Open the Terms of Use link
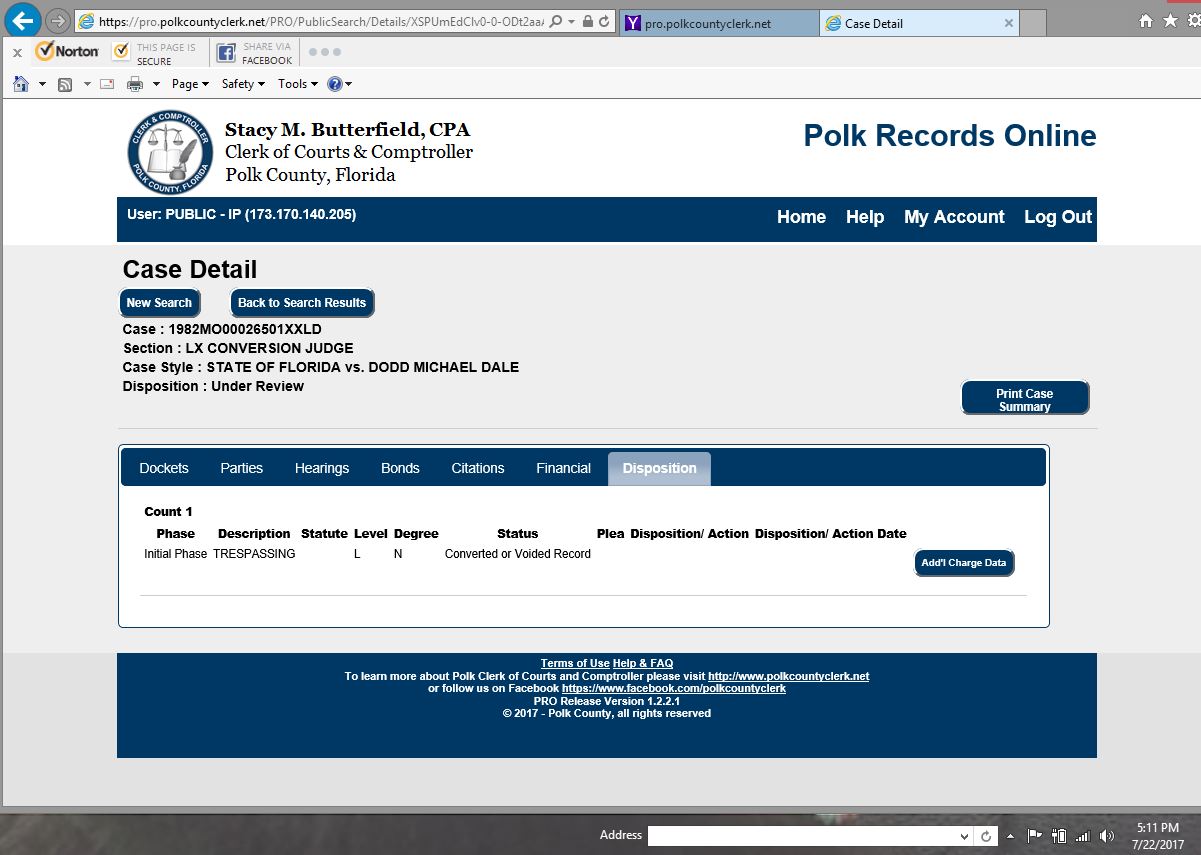Viewport: 1201px width, 855px height. [575, 663]
